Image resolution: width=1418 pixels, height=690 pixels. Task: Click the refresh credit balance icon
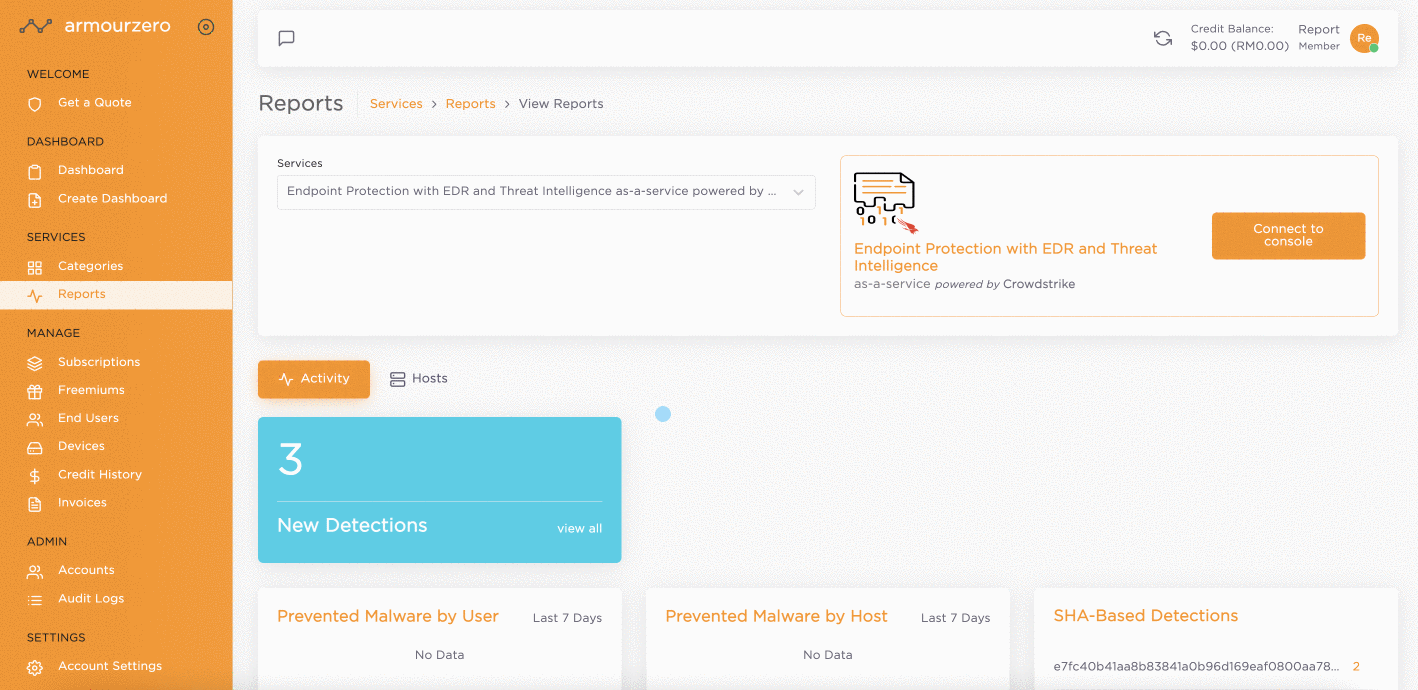click(x=1163, y=38)
